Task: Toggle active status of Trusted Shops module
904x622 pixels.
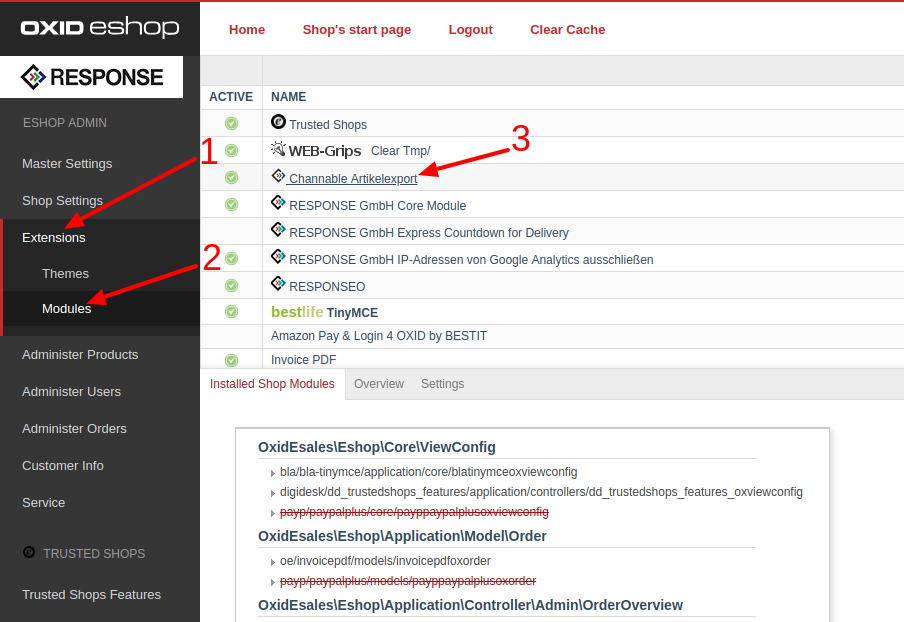Action: 231,124
